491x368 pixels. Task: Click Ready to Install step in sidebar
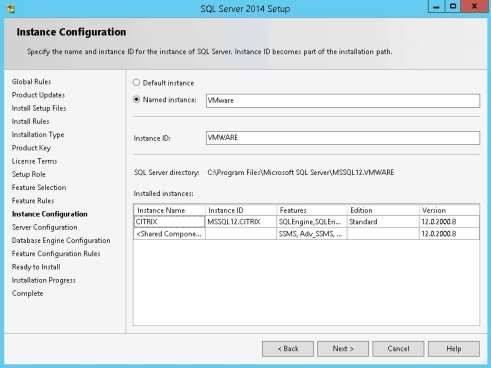(36, 267)
